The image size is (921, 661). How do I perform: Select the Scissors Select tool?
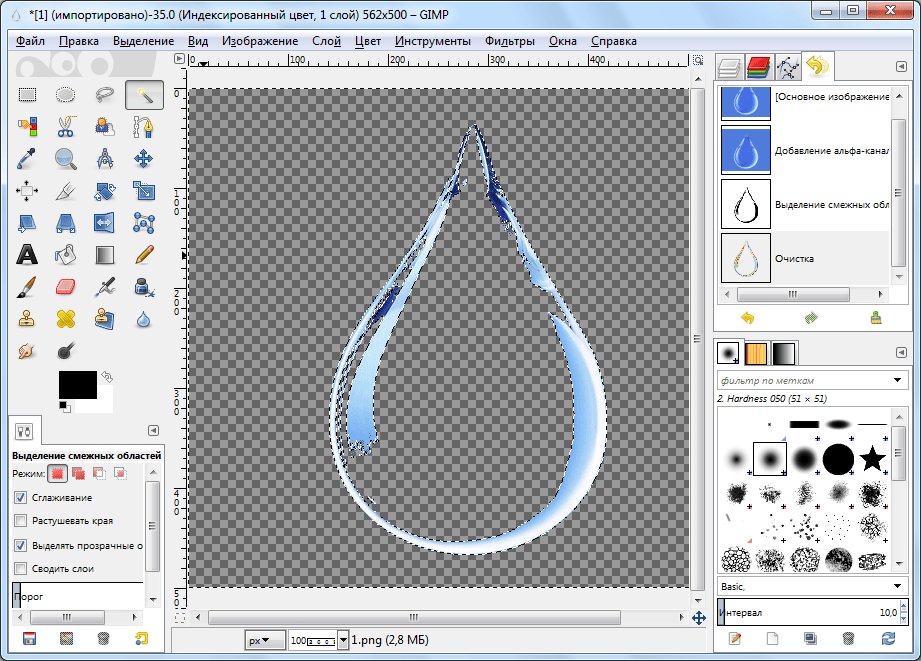point(66,127)
